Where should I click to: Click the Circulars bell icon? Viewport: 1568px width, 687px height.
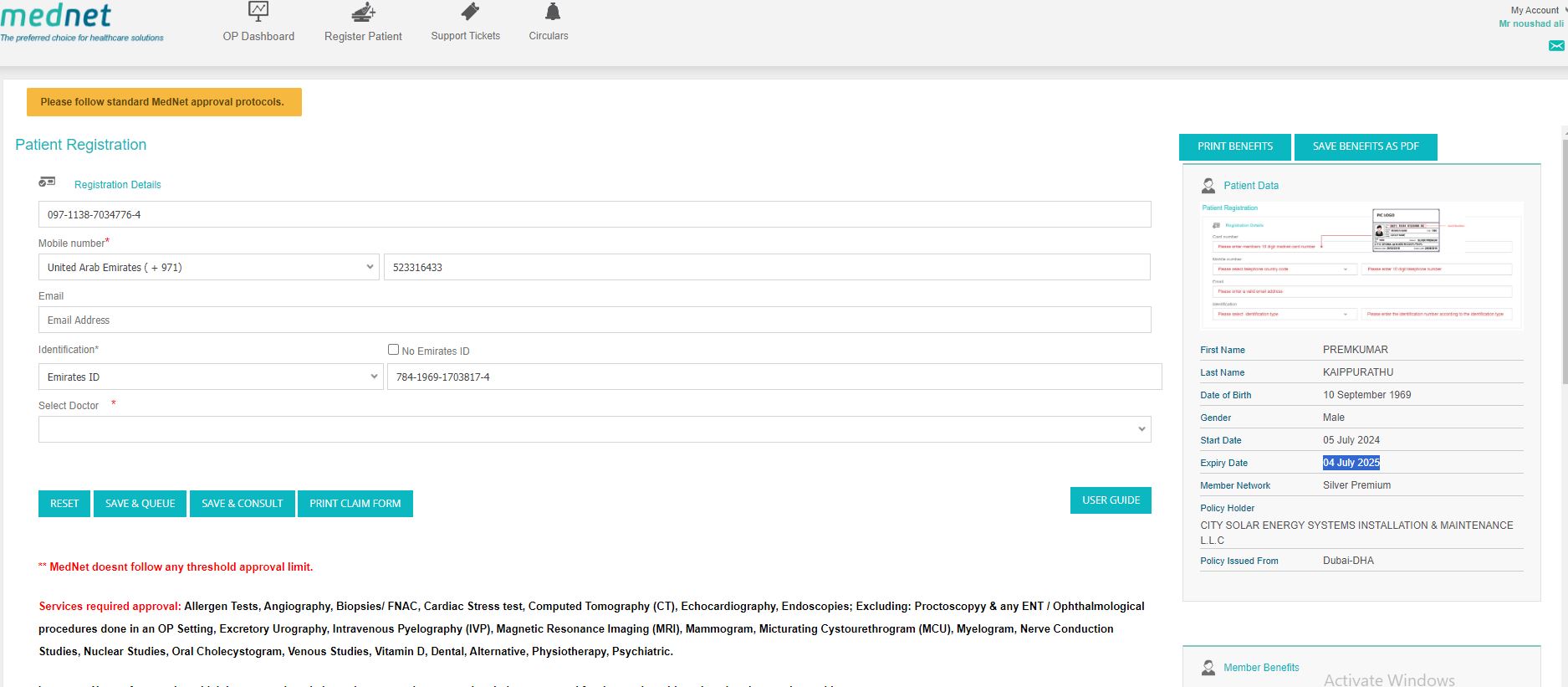click(552, 12)
